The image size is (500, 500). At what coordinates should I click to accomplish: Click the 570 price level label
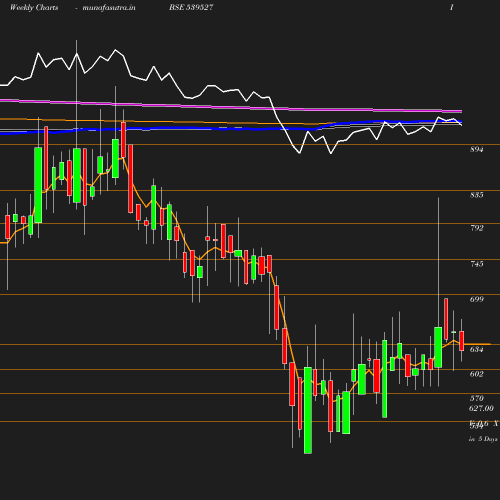pos(477,398)
